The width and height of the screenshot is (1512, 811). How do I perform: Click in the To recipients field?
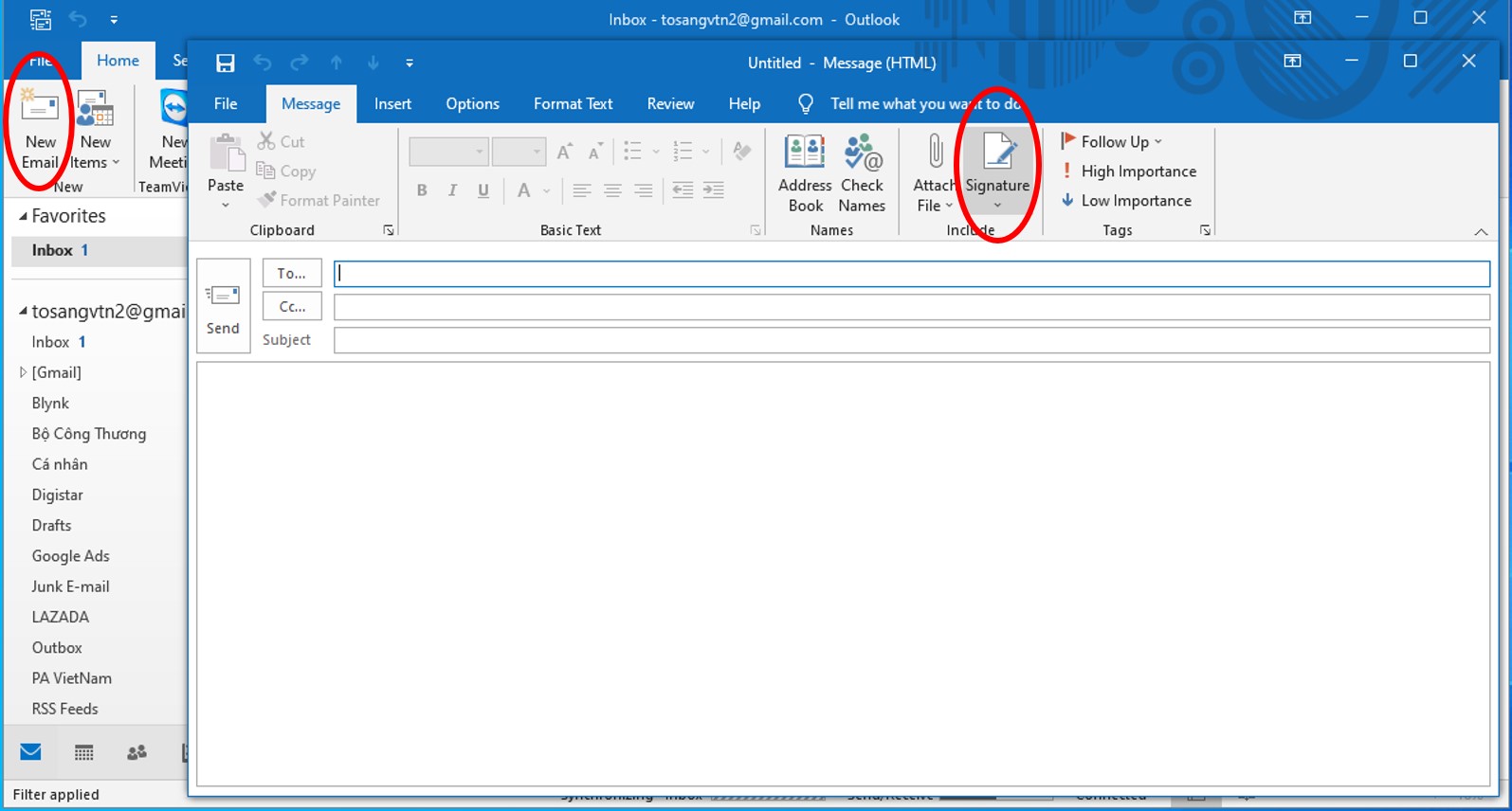click(x=912, y=274)
